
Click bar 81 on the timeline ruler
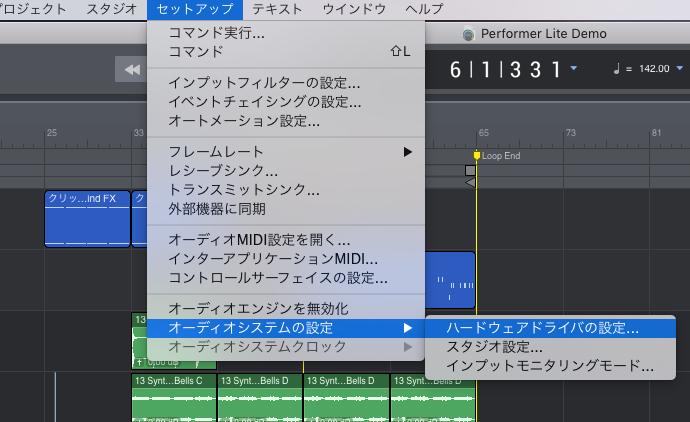(x=656, y=133)
